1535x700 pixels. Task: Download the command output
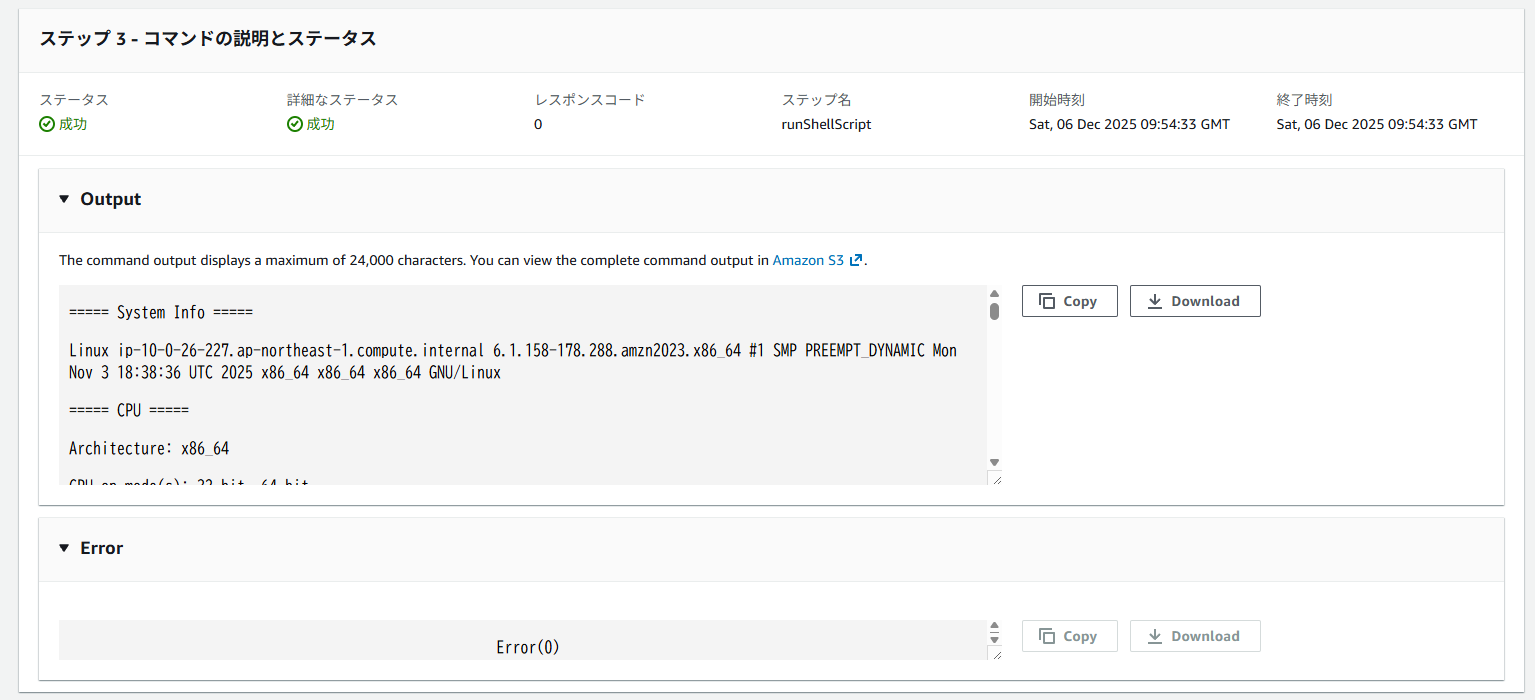pyautogui.click(x=1194, y=301)
